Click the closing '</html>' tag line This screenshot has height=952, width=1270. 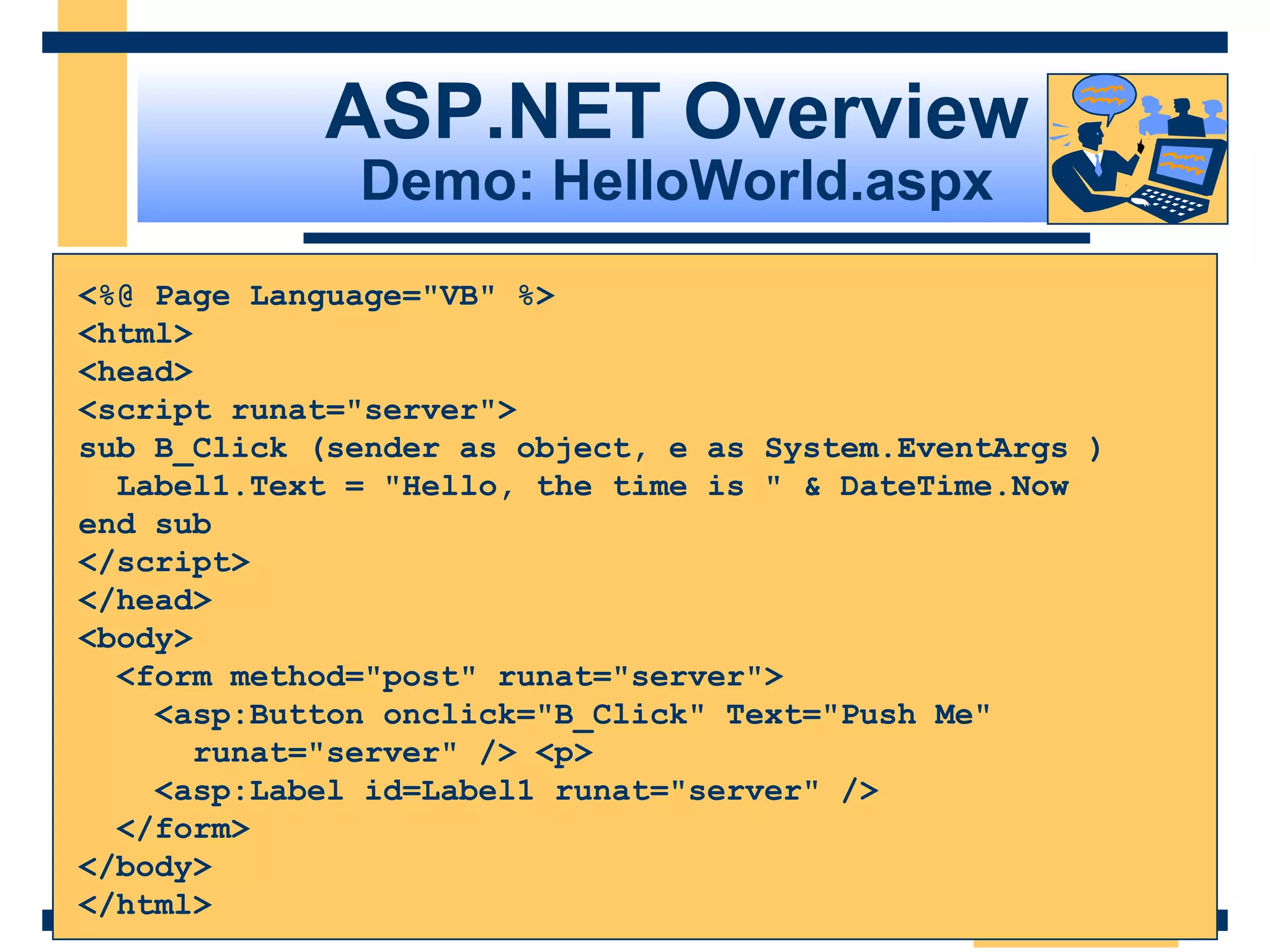[144, 906]
